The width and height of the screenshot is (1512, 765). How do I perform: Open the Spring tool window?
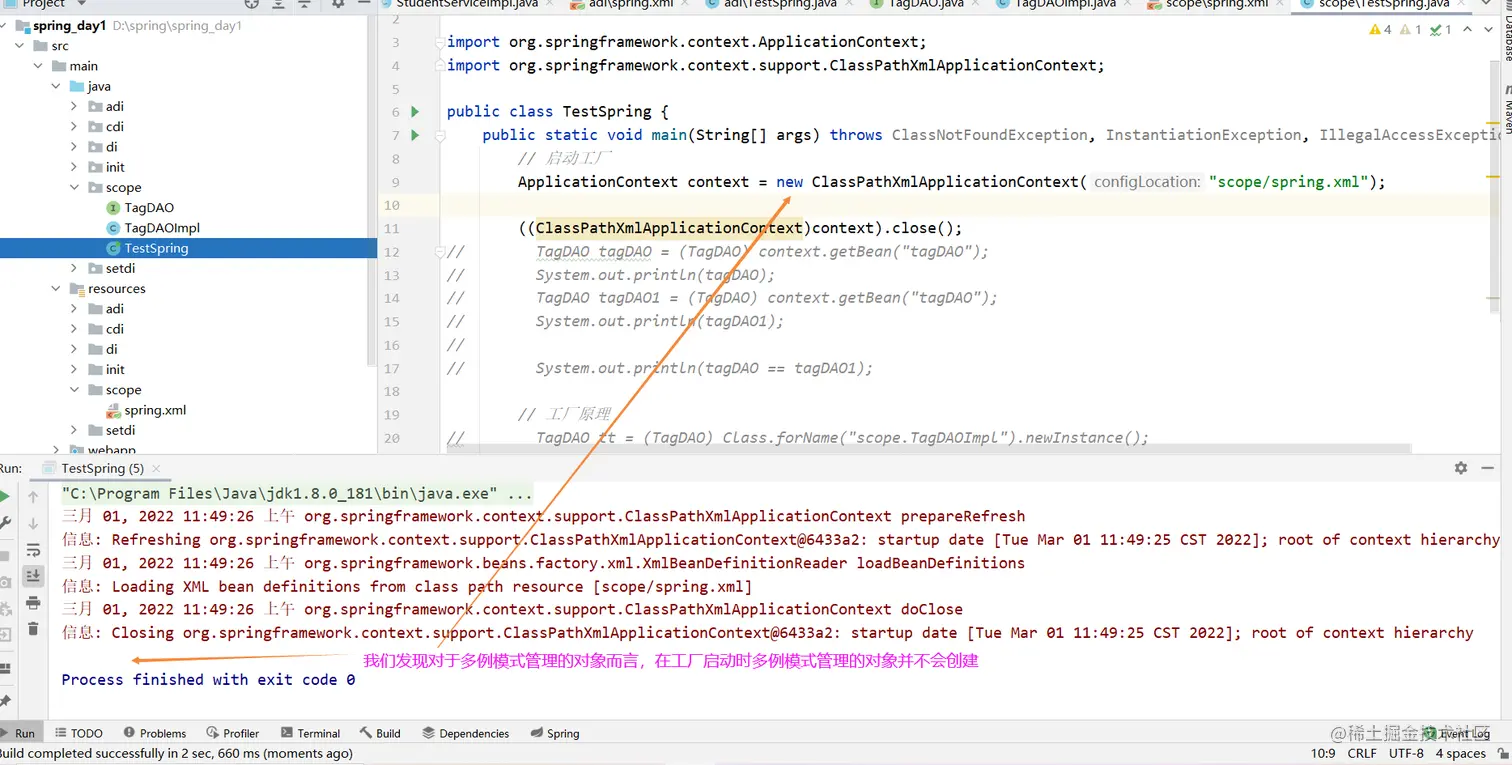pos(554,733)
